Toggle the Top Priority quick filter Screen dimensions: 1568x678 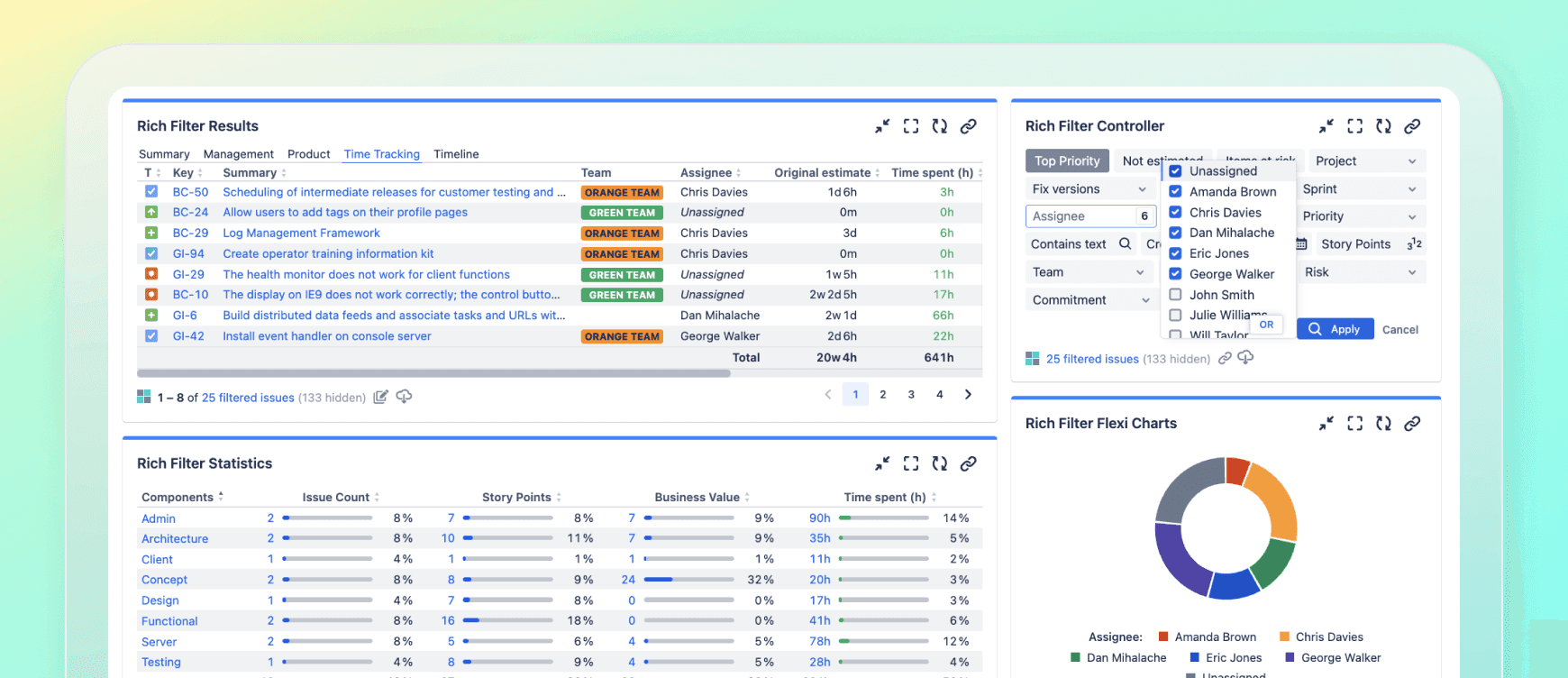[x=1067, y=161]
